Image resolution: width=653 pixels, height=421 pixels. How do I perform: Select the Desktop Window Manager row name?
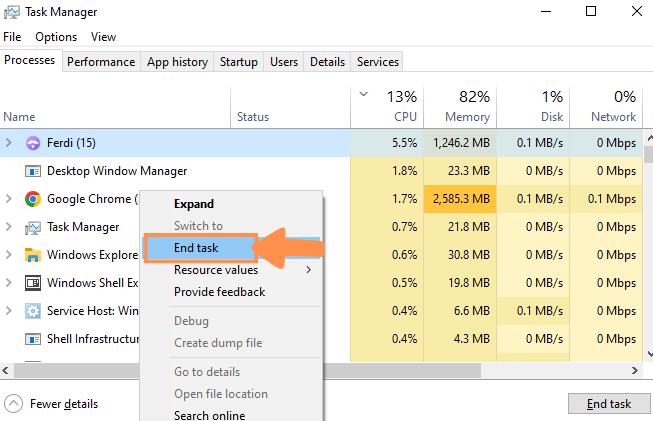(117, 171)
